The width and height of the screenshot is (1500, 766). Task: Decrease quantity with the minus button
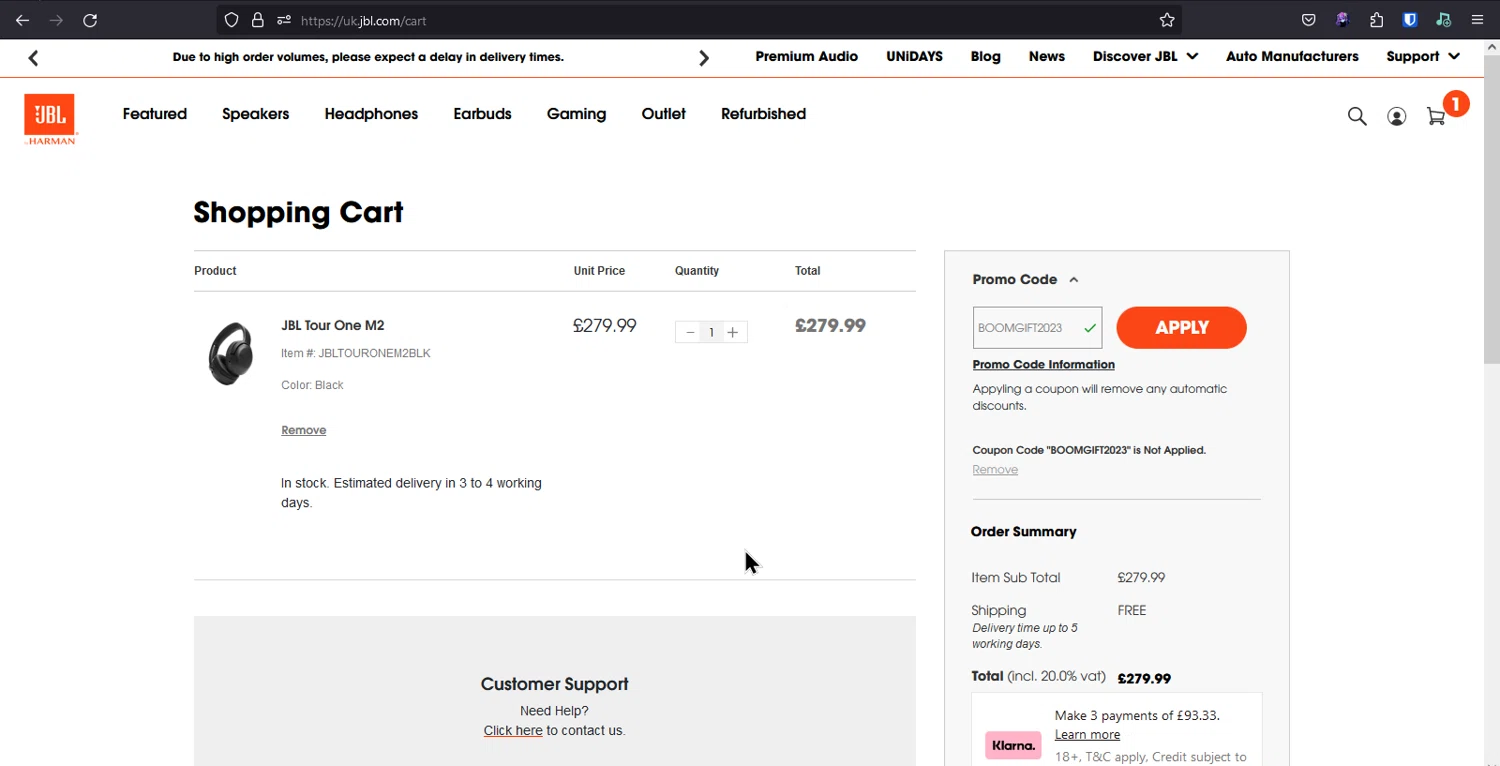click(x=690, y=332)
